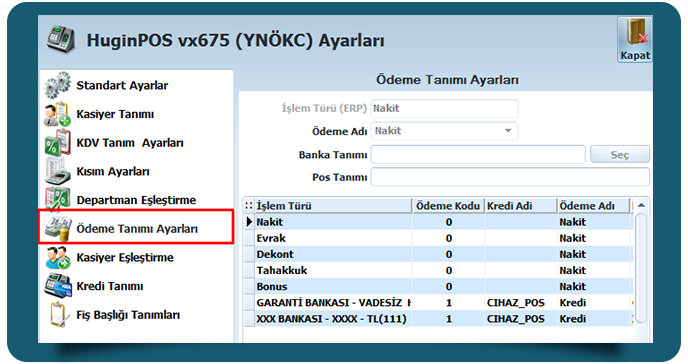Open Kısım Ayarları menu item

113,171
